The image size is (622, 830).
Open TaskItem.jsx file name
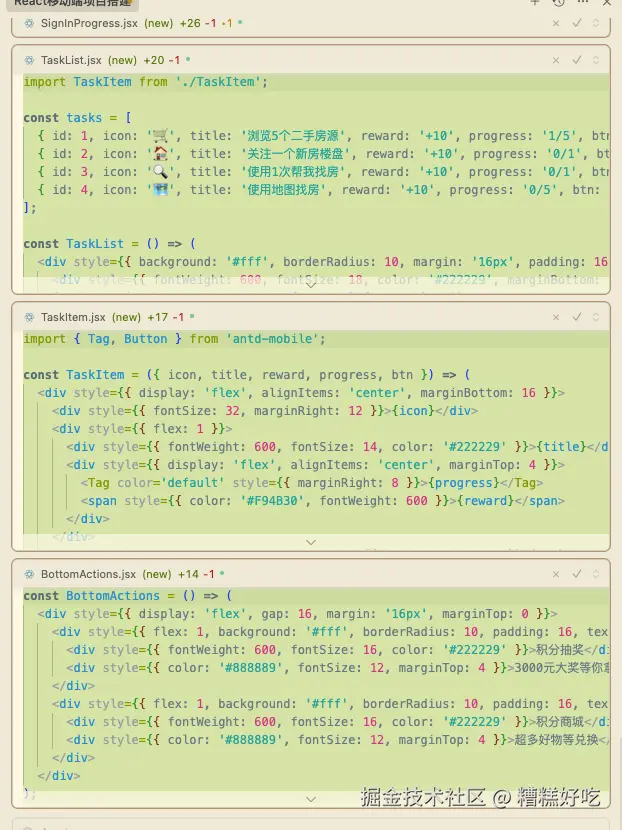point(73,317)
